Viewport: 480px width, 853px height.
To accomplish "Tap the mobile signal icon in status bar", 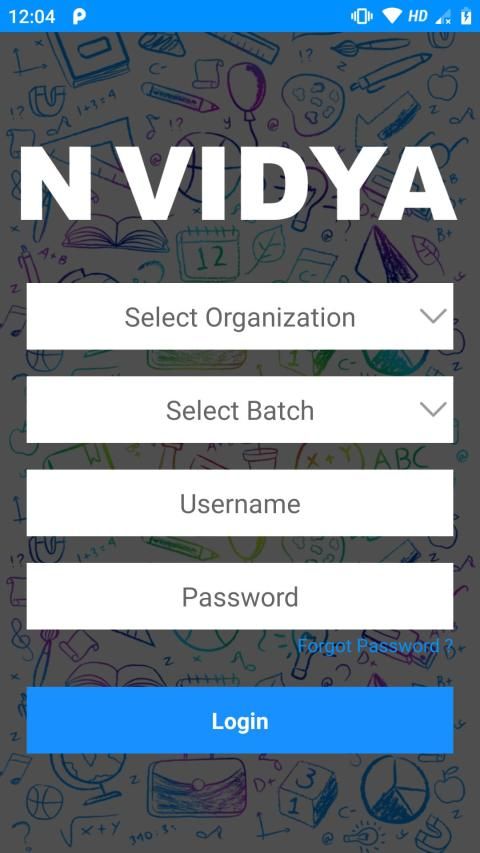I will pyautogui.click(x=443, y=17).
